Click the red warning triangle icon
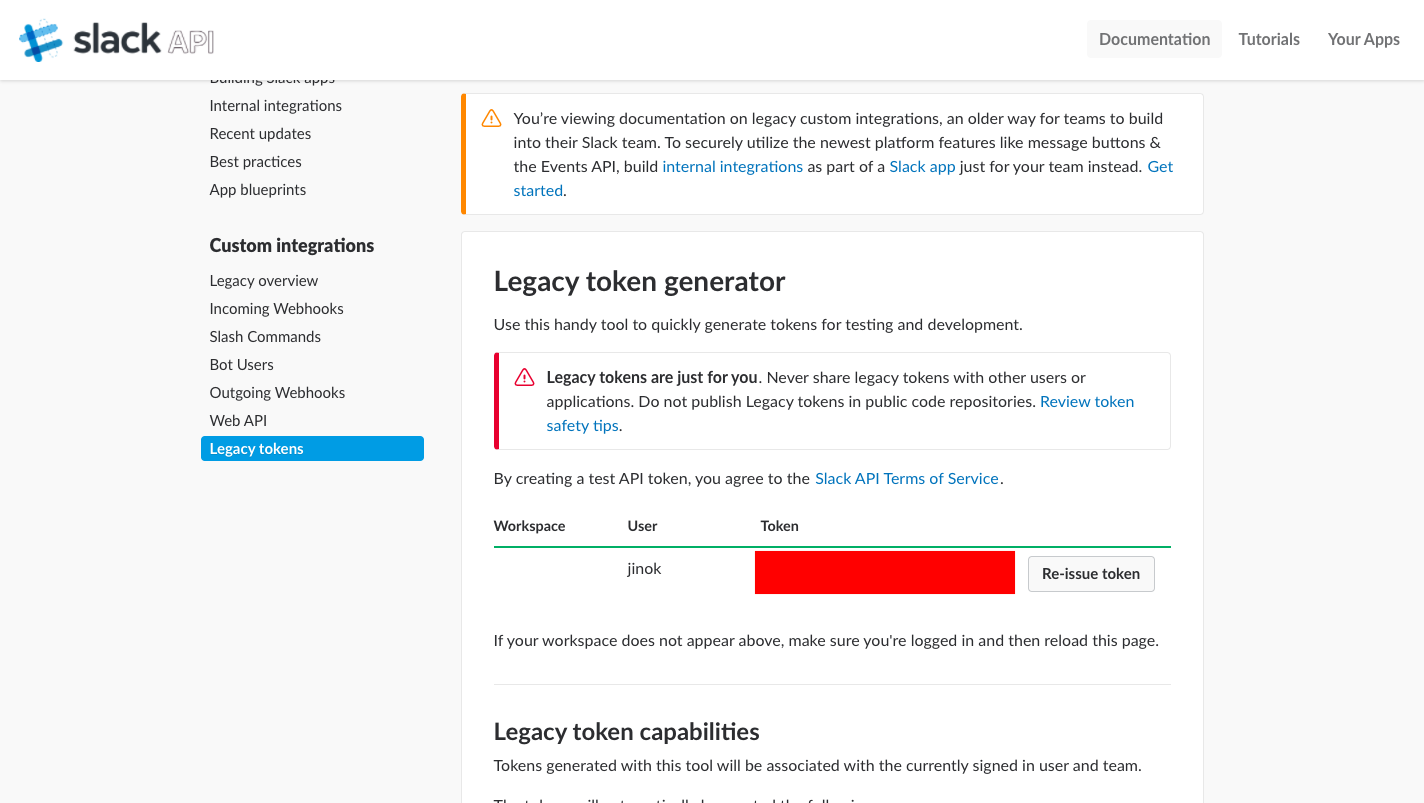The height and width of the screenshot is (803, 1424). coord(524,378)
